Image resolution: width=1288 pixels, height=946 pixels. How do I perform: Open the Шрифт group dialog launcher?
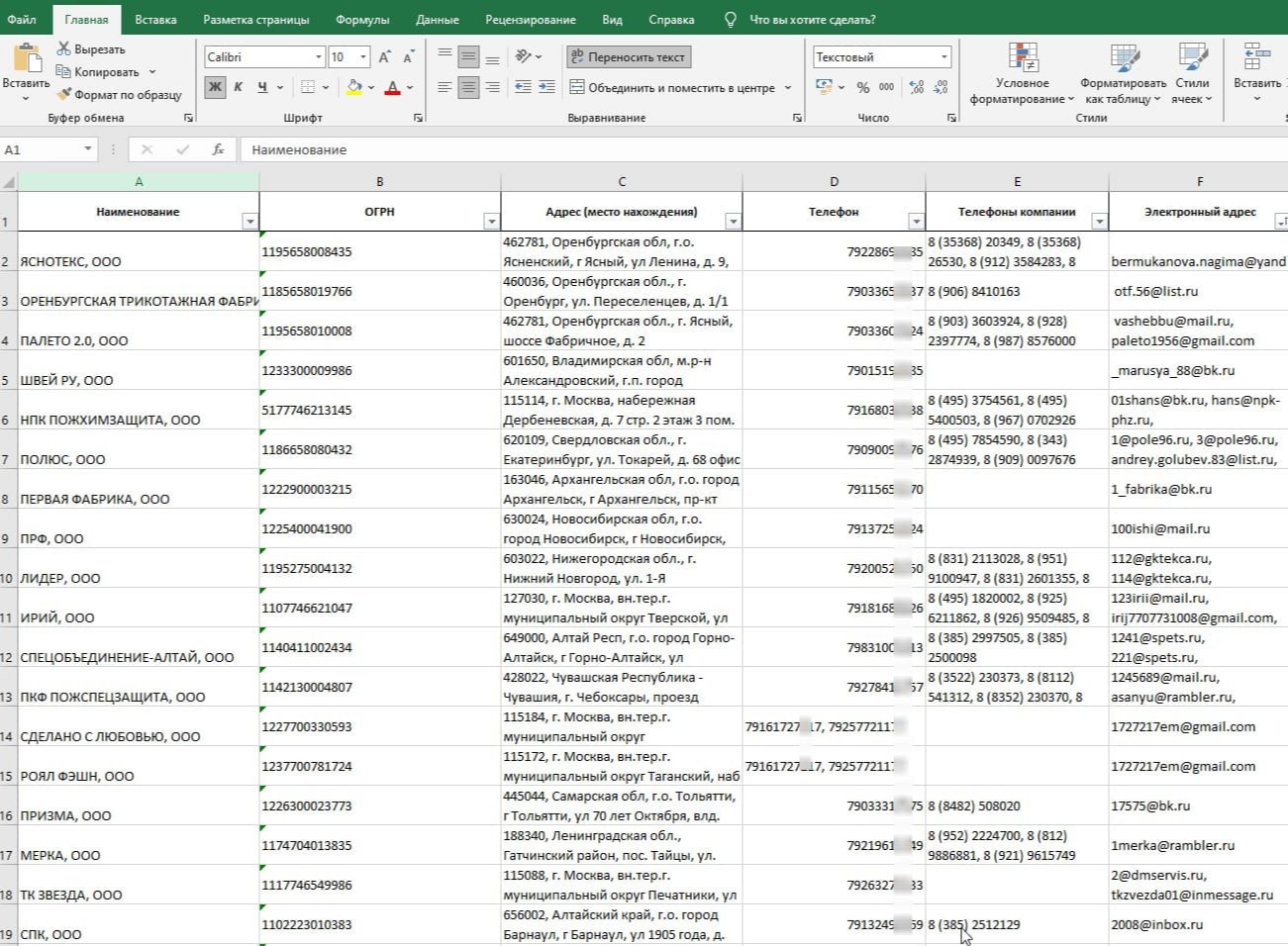tap(418, 118)
